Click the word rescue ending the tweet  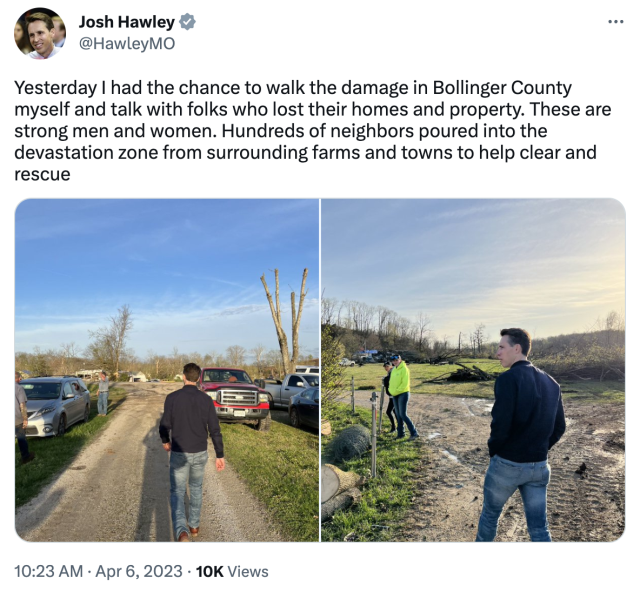click(42, 174)
